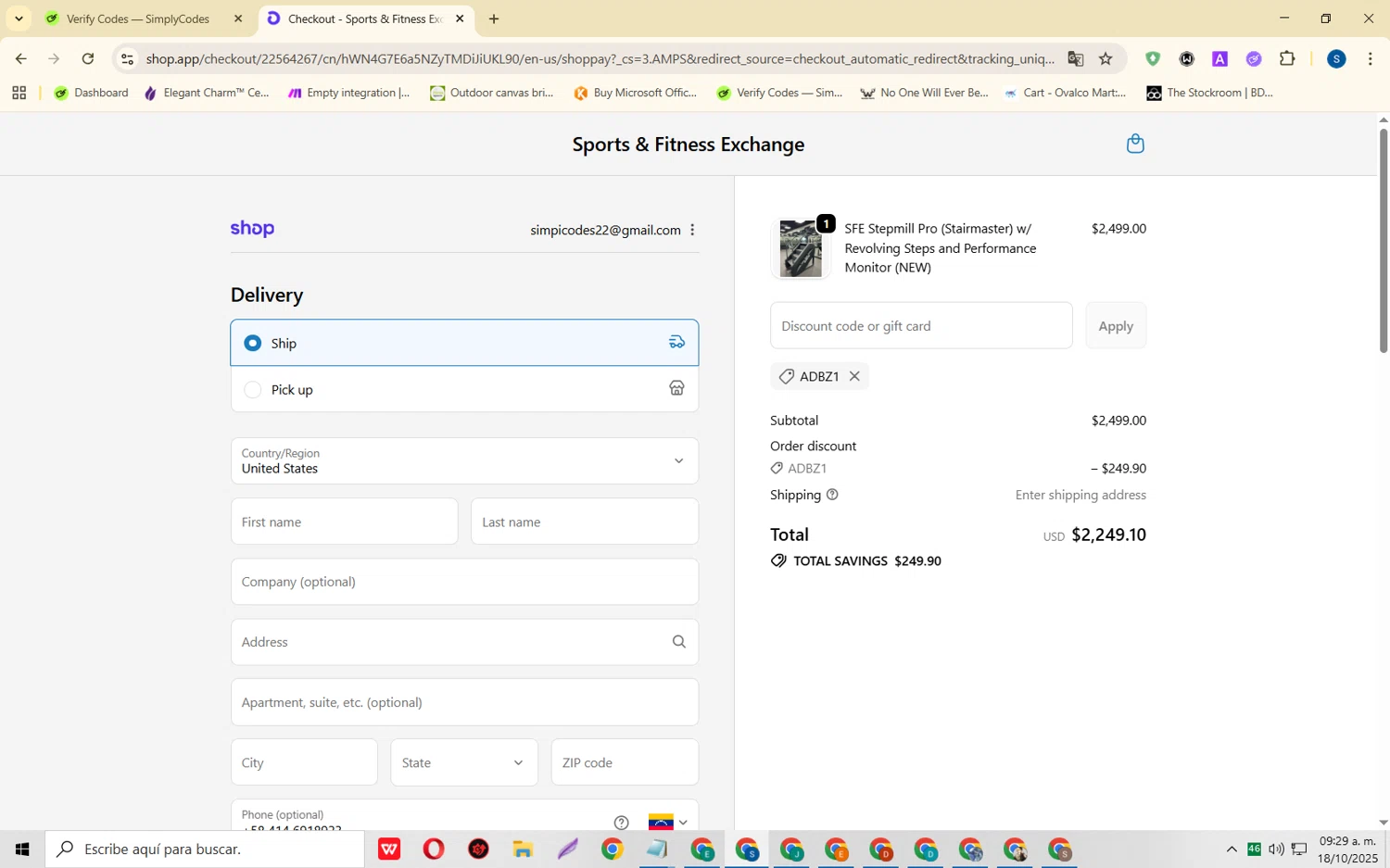Open the Chrome Extensions puzzle icon
The image size is (1390, 868).
(x=1287, y=59)
